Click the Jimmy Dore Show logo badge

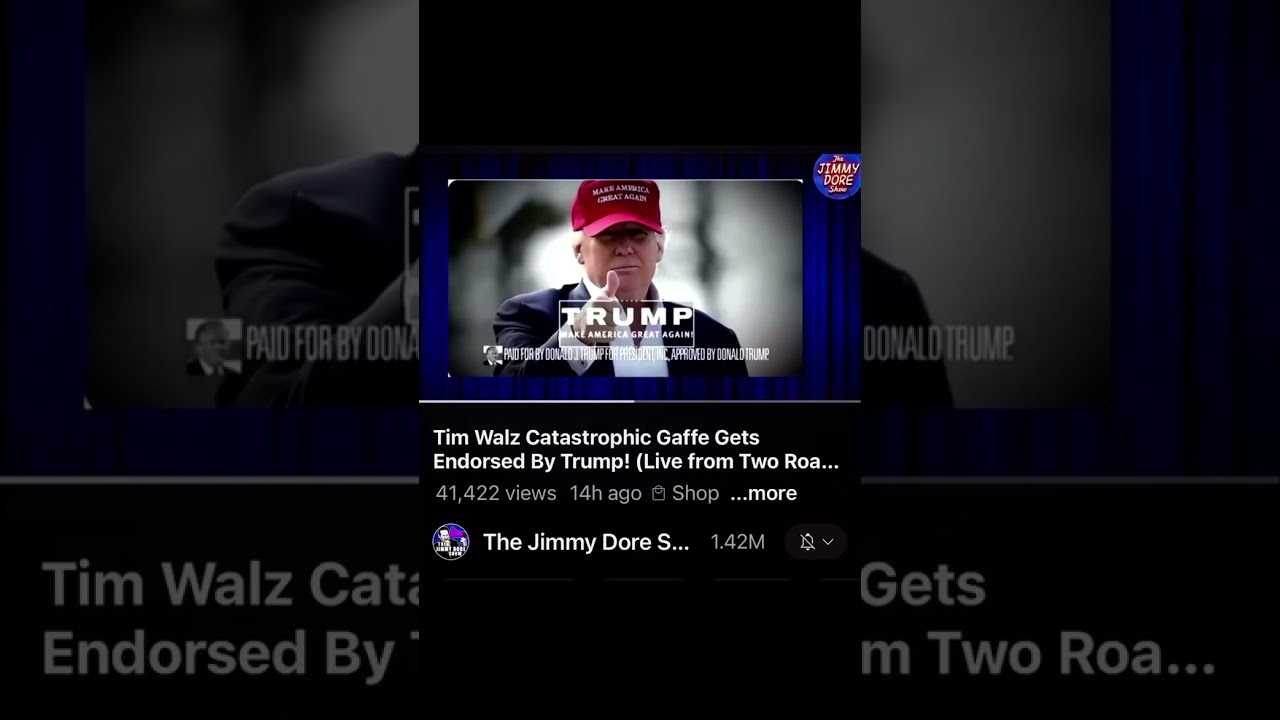click(837, 176)
